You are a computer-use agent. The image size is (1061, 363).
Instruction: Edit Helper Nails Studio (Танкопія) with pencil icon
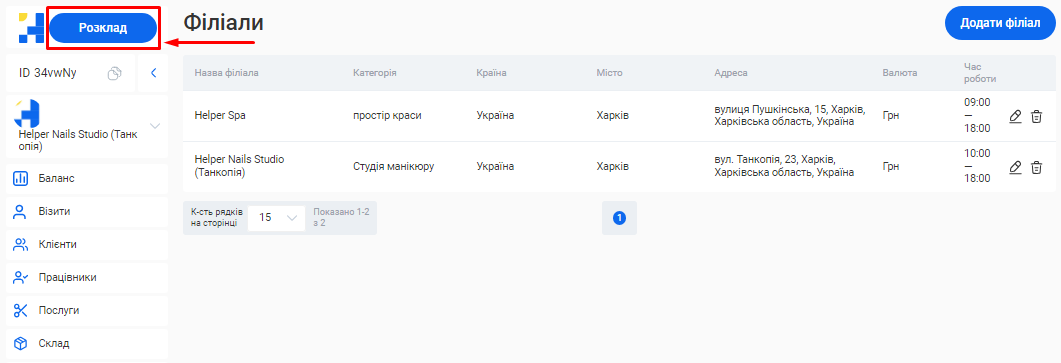pos(1015,167)
